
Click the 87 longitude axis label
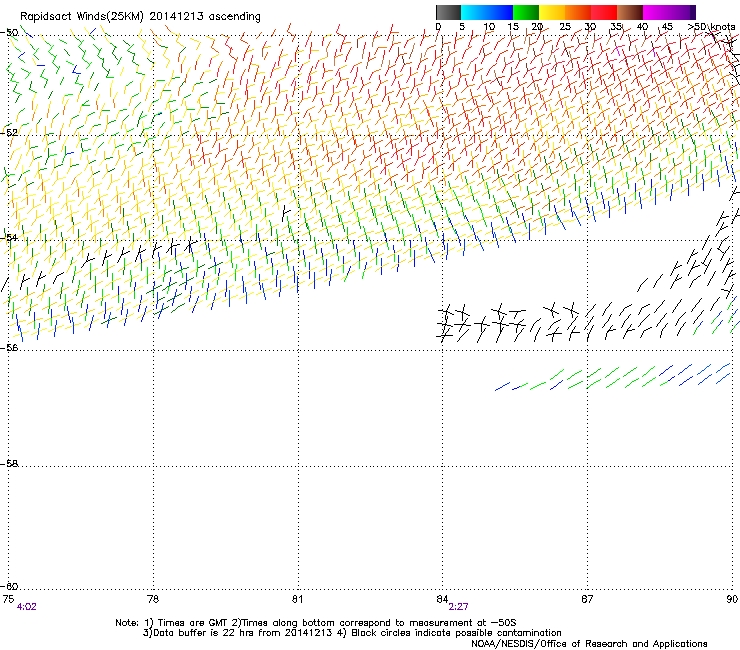(587, 599)
